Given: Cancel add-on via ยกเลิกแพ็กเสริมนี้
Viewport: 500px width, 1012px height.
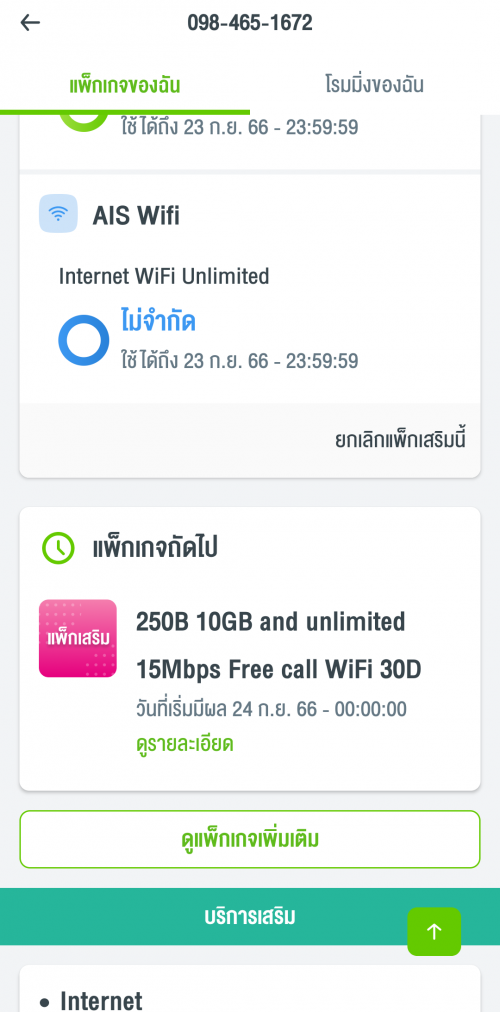Looking at the screenshot, I should pos(400,440).
